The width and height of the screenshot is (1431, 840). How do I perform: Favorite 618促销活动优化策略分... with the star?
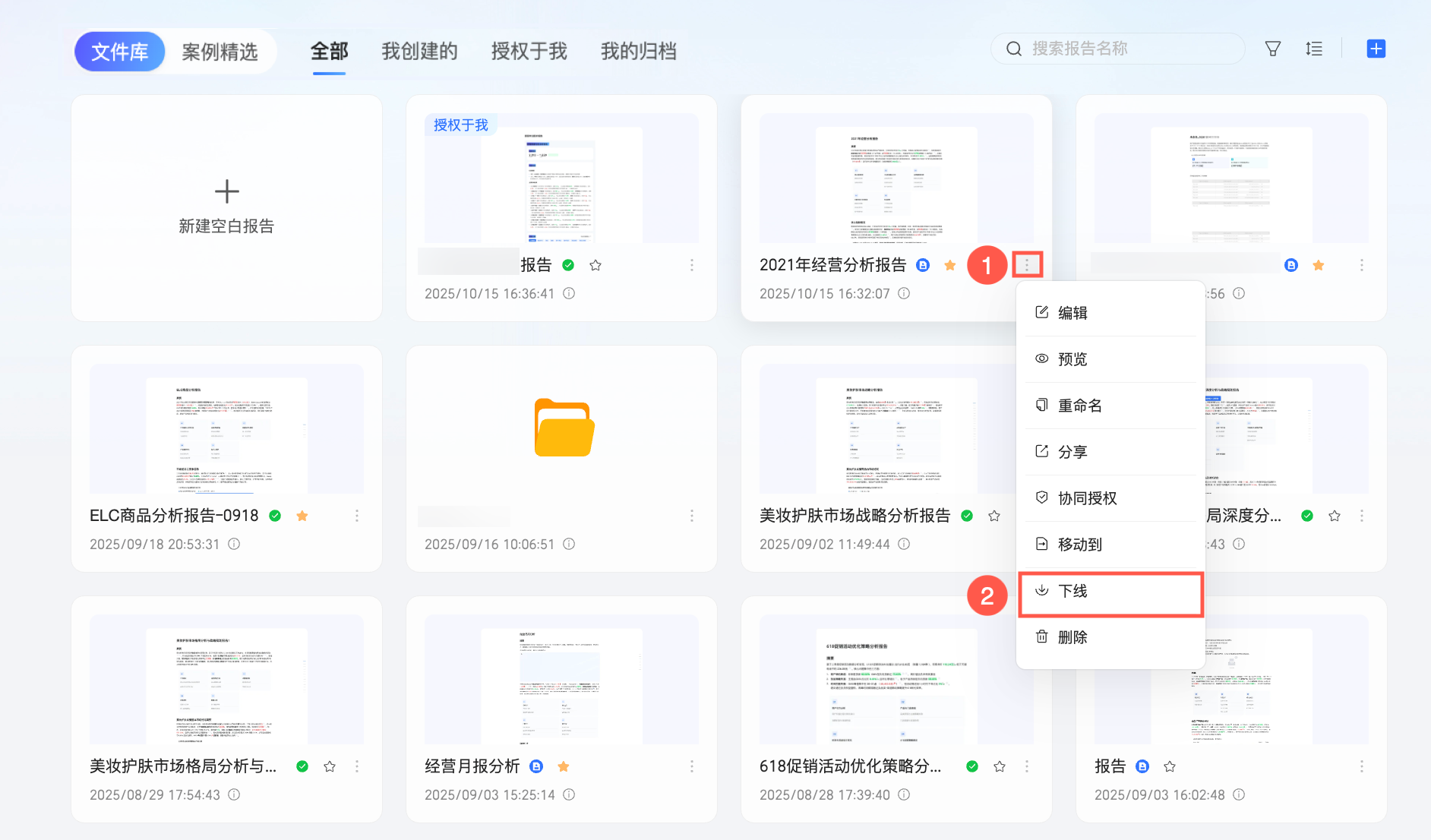pos(1000,766)
